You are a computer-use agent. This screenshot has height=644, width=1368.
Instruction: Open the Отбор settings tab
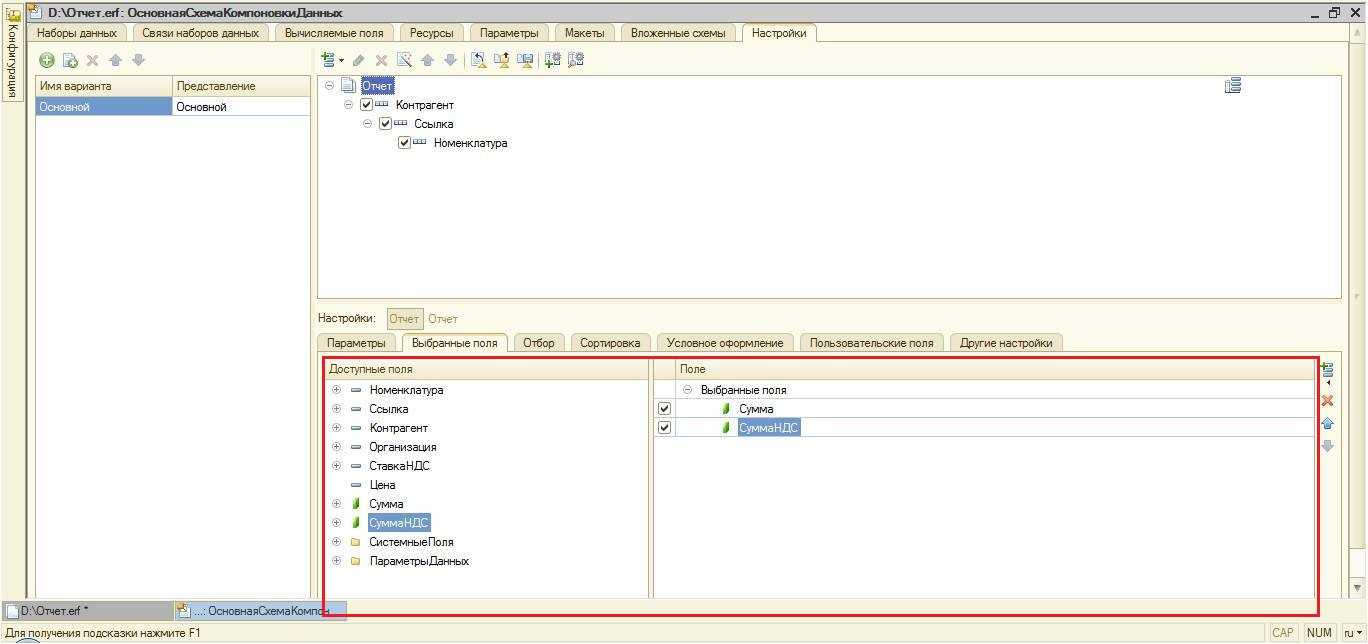(x=538, y=343)
